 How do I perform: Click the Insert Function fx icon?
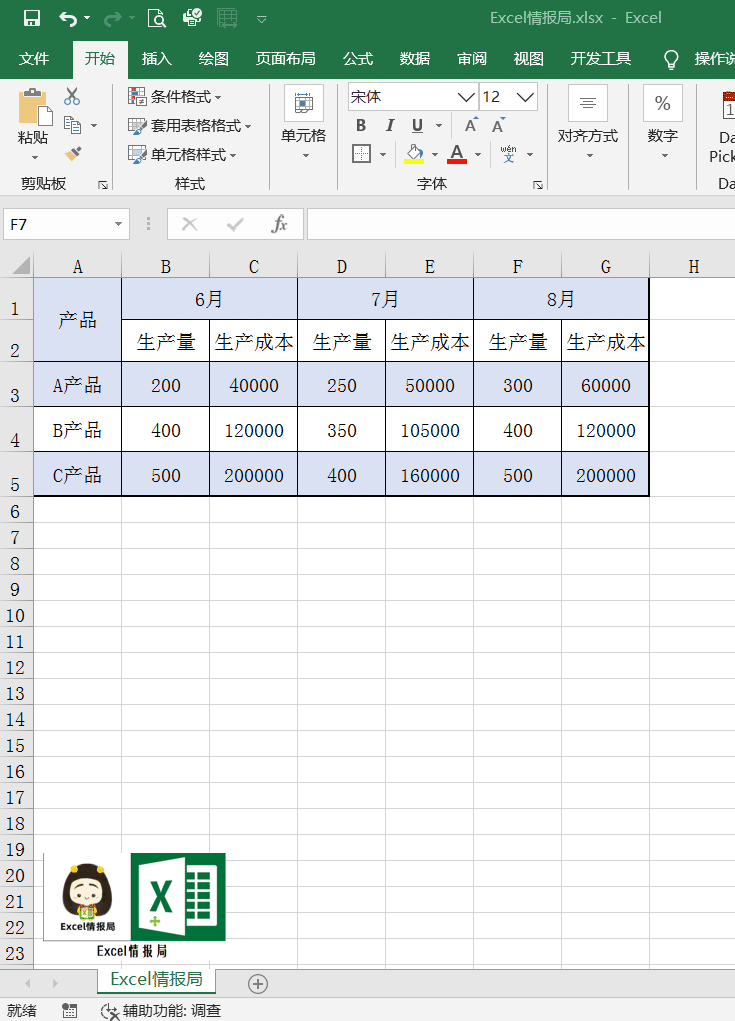(280, 224)
